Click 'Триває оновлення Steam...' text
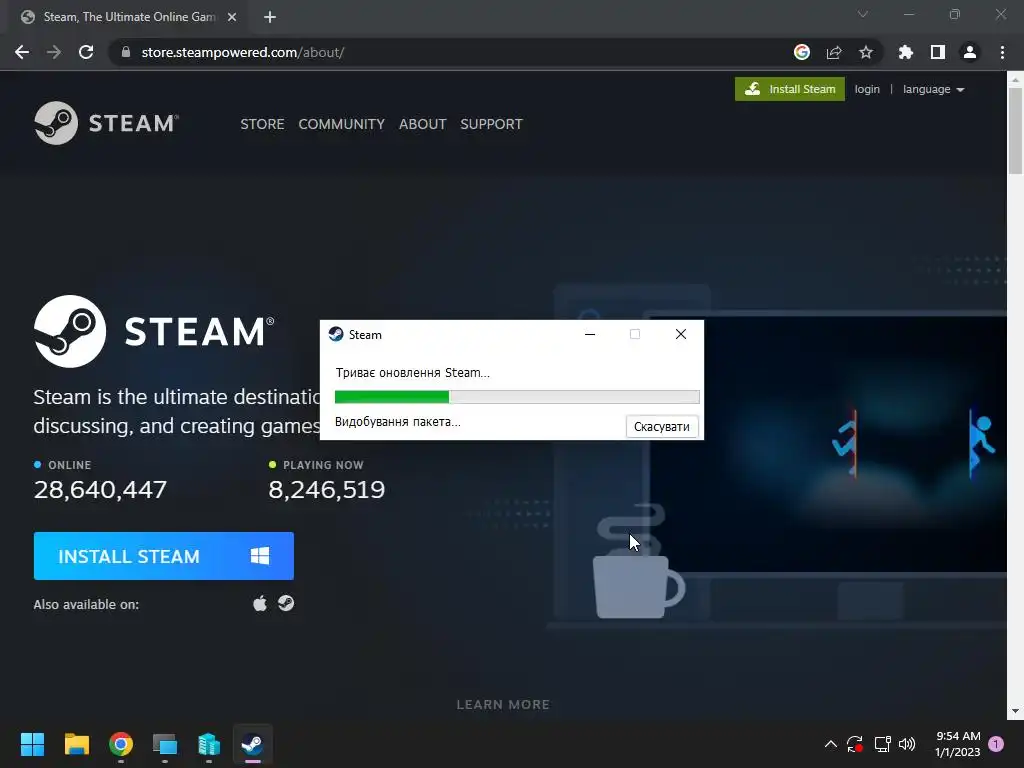The width and height of the screenshot is (1024, 768). 412,373
